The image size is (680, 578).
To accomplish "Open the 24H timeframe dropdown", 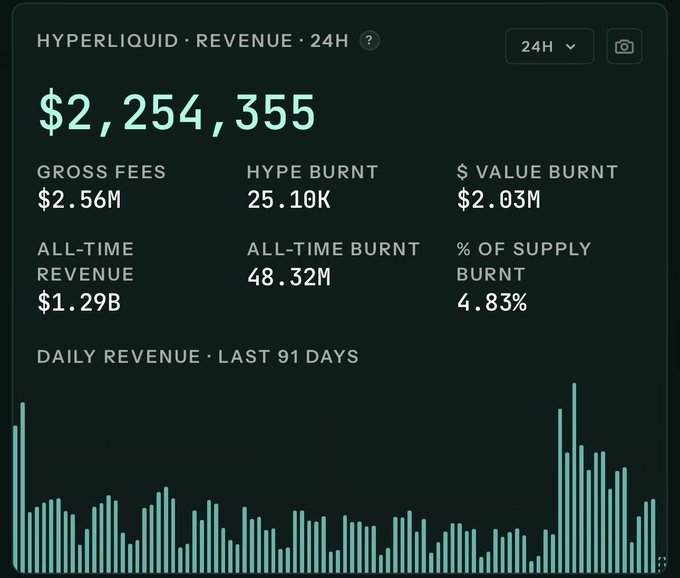I will coord(549,46).
